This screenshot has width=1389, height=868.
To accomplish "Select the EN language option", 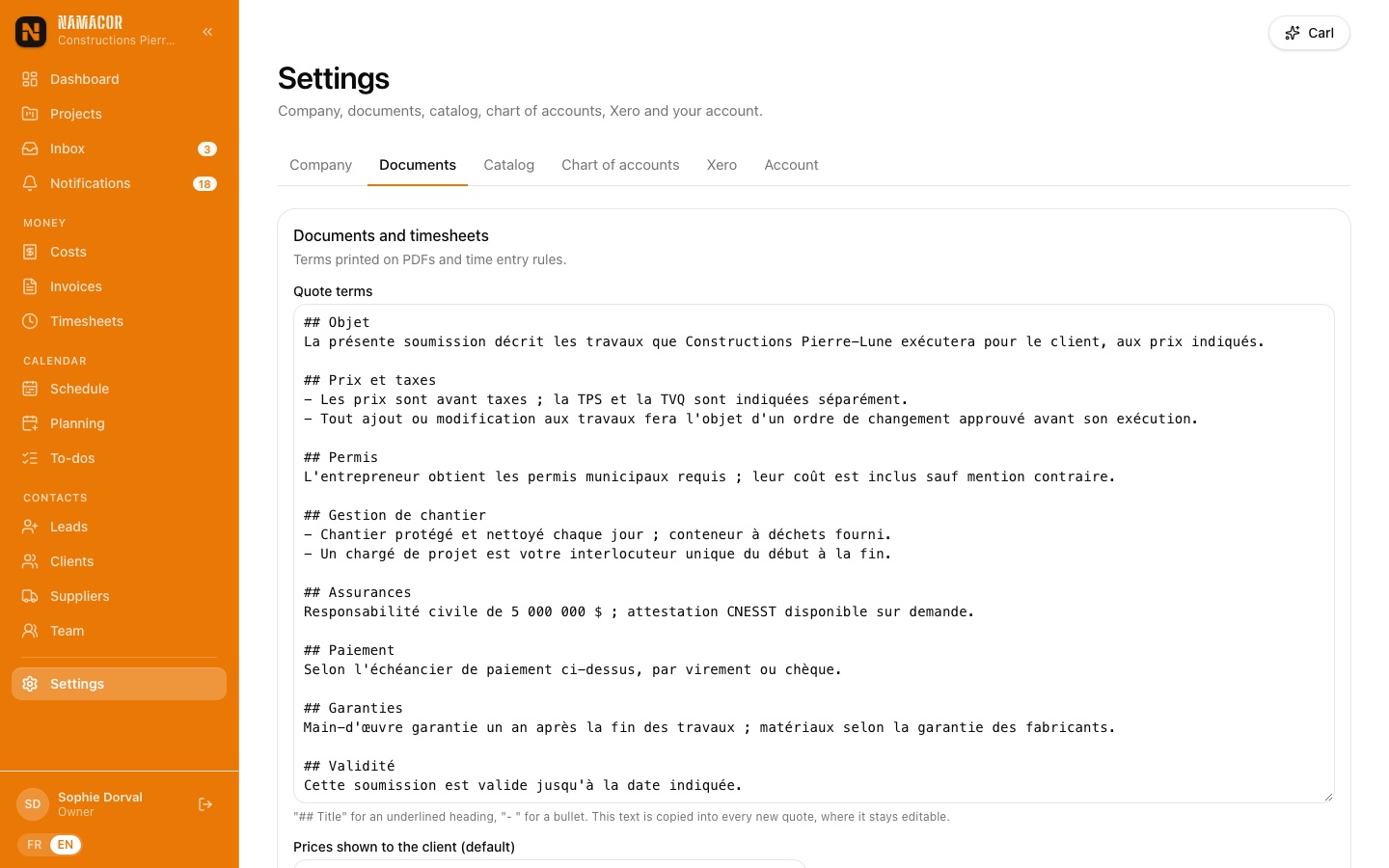I will point(66,845).
